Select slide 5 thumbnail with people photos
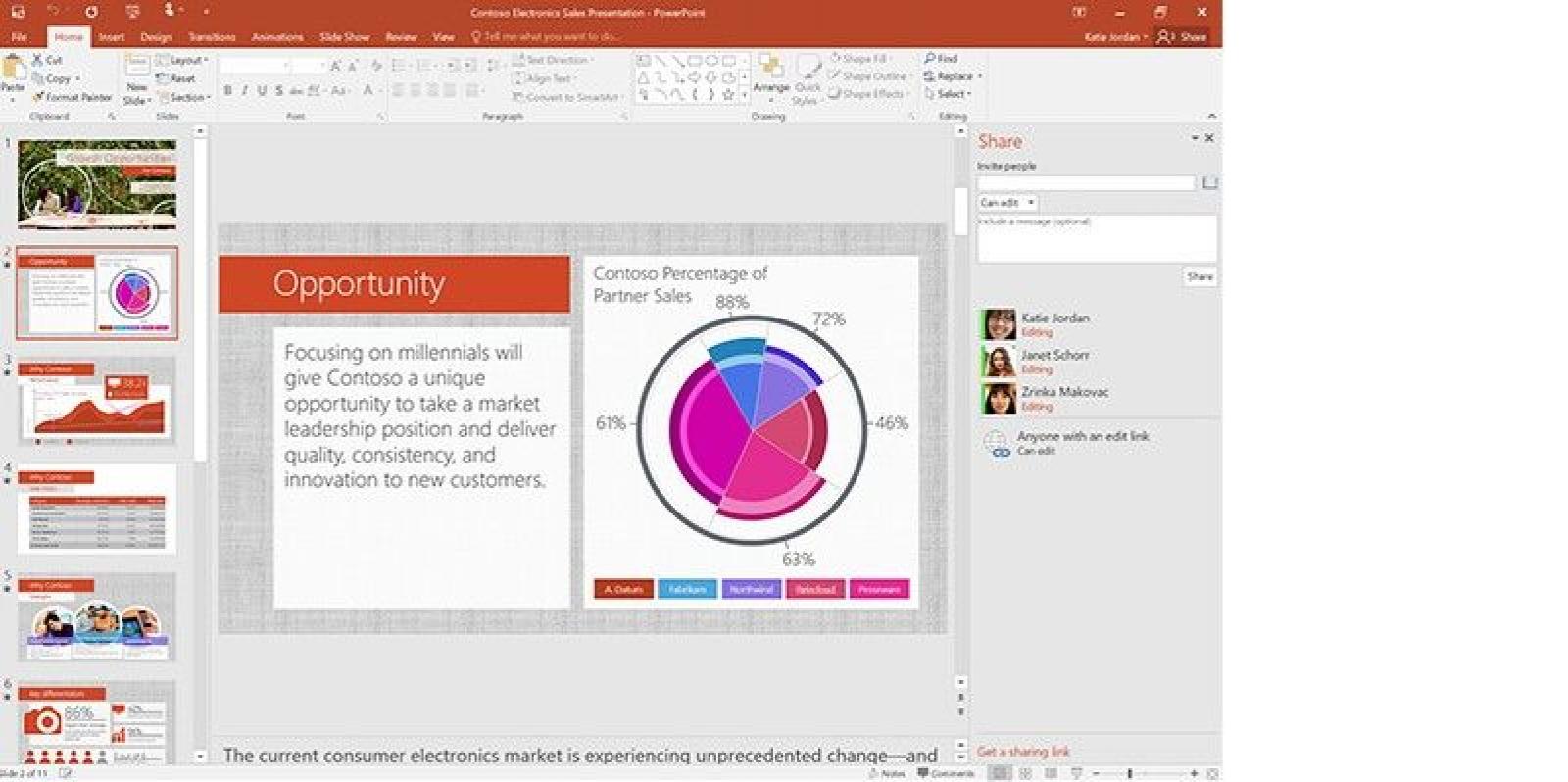1568x782 pixels. tap(97, 617)
